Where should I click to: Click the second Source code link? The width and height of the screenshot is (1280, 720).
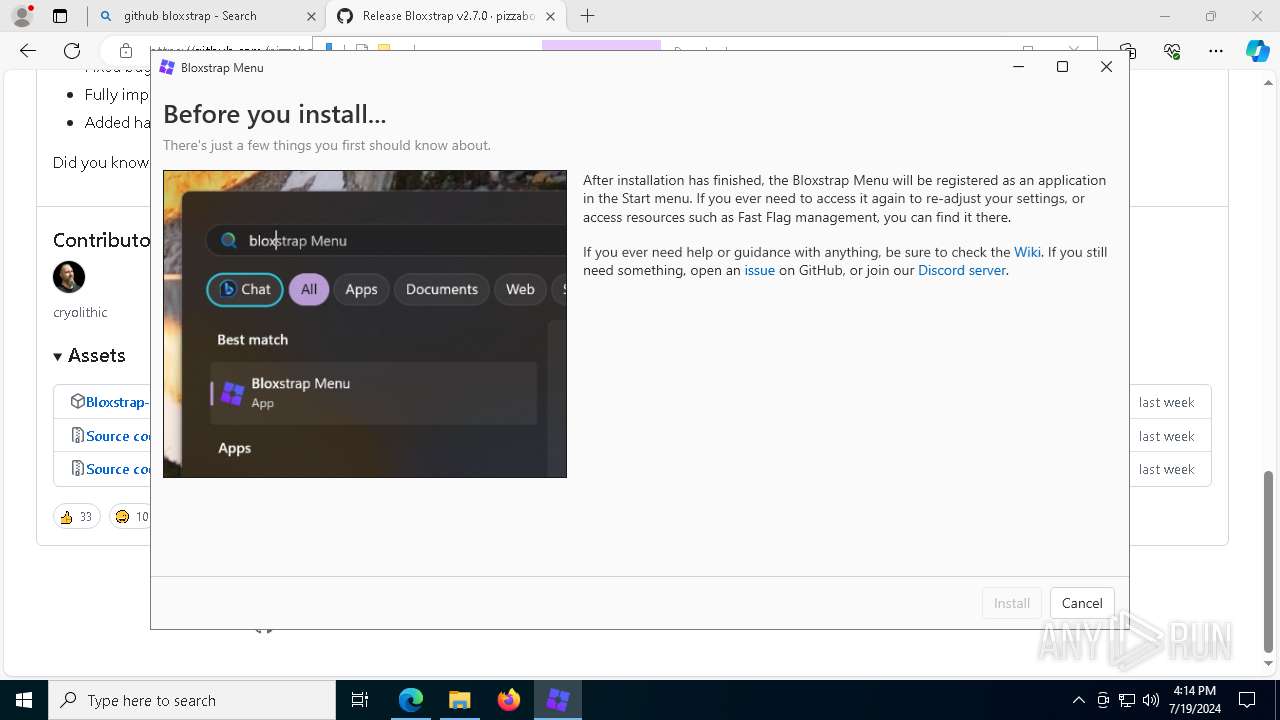[x=118, y=469]
